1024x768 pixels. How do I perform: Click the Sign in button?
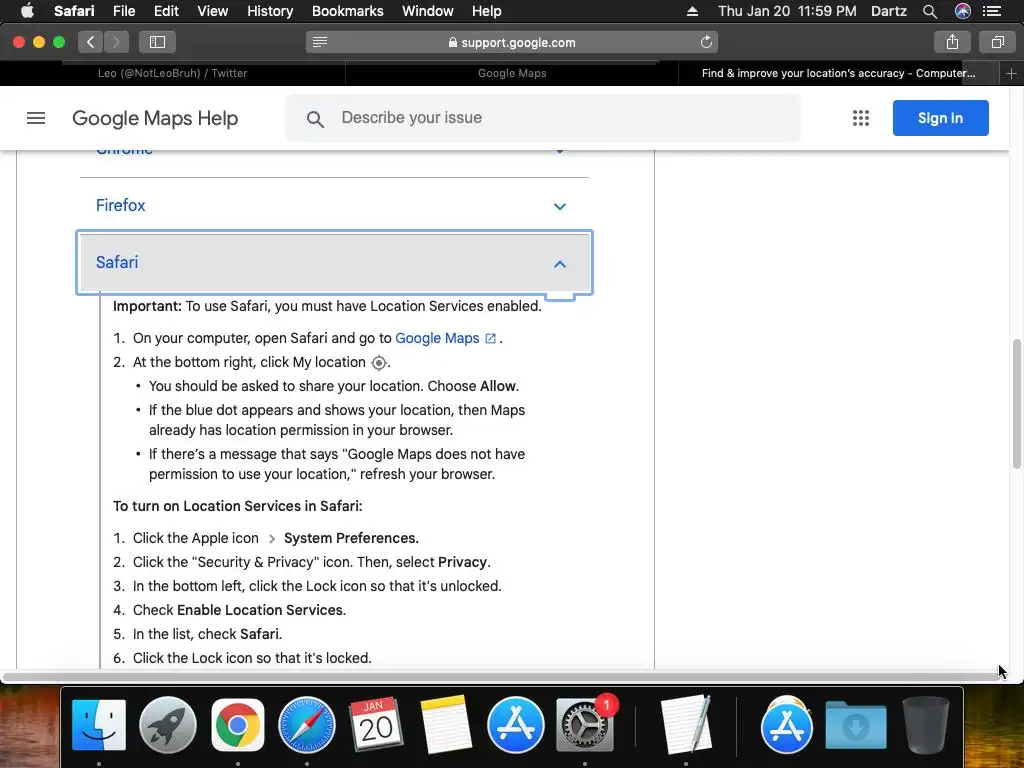940,118
